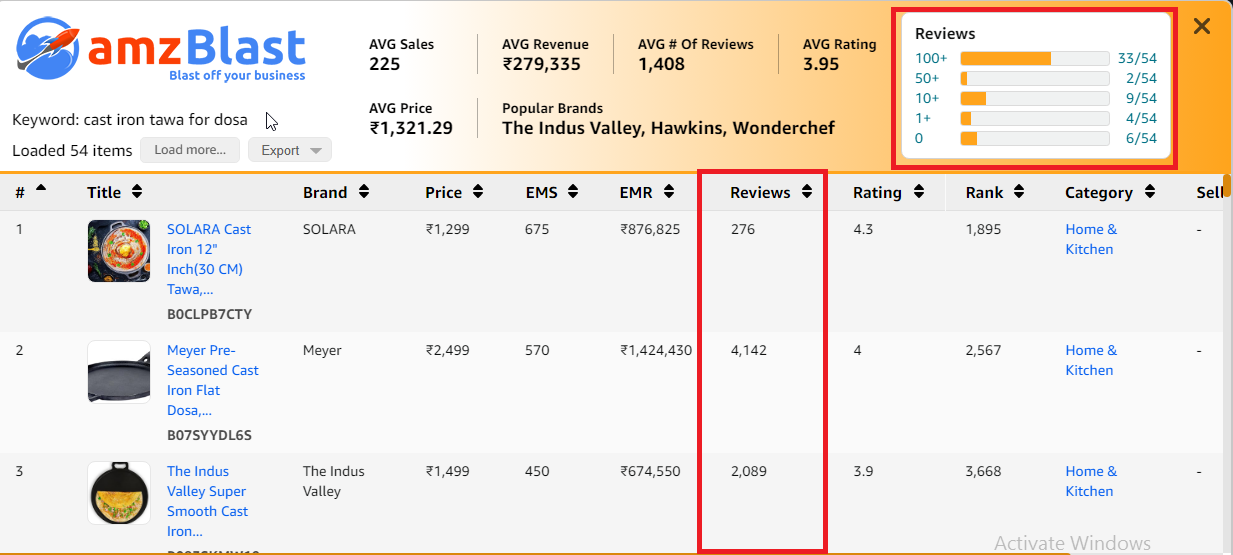Open Home & Kitchen category in row 2

pyautogui.click(x=1091, y=360)
